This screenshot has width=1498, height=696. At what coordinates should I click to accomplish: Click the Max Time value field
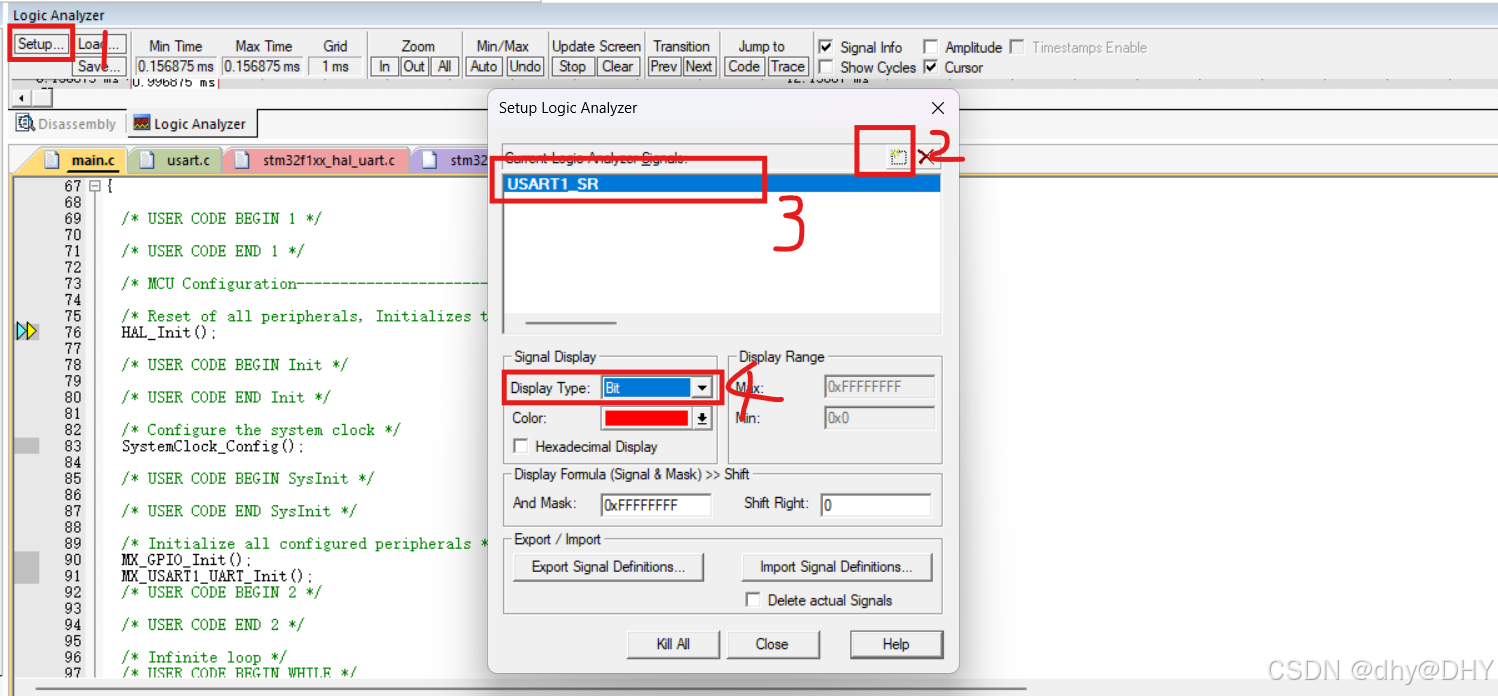[x=262, y=66]
